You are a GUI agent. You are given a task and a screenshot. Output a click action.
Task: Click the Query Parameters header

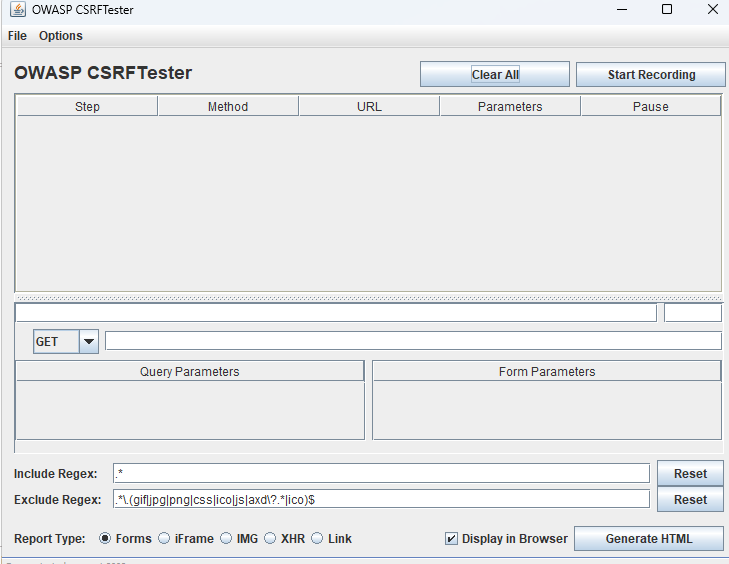[190, 372]
